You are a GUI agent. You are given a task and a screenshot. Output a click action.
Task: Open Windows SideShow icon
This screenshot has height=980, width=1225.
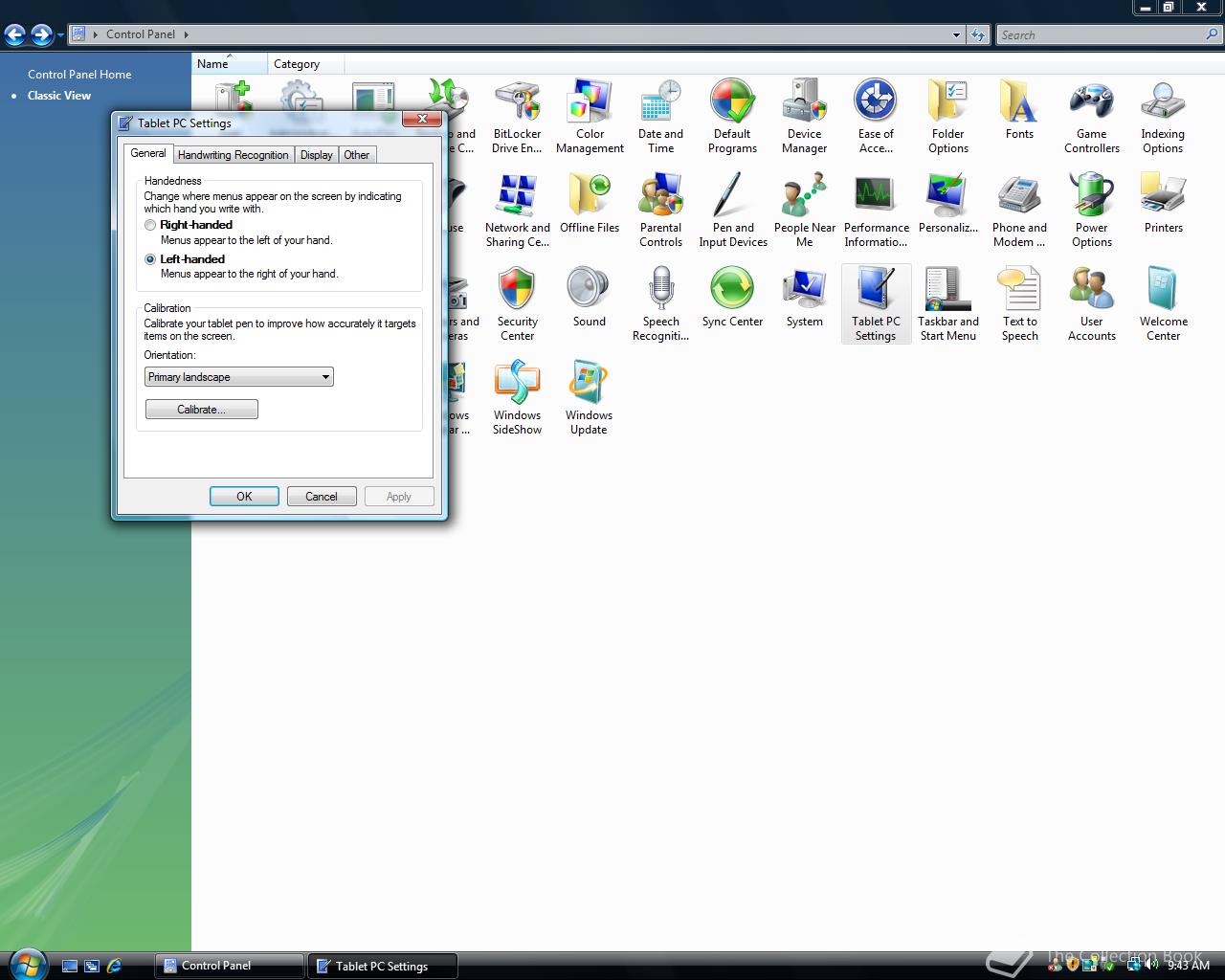point(517,398)
